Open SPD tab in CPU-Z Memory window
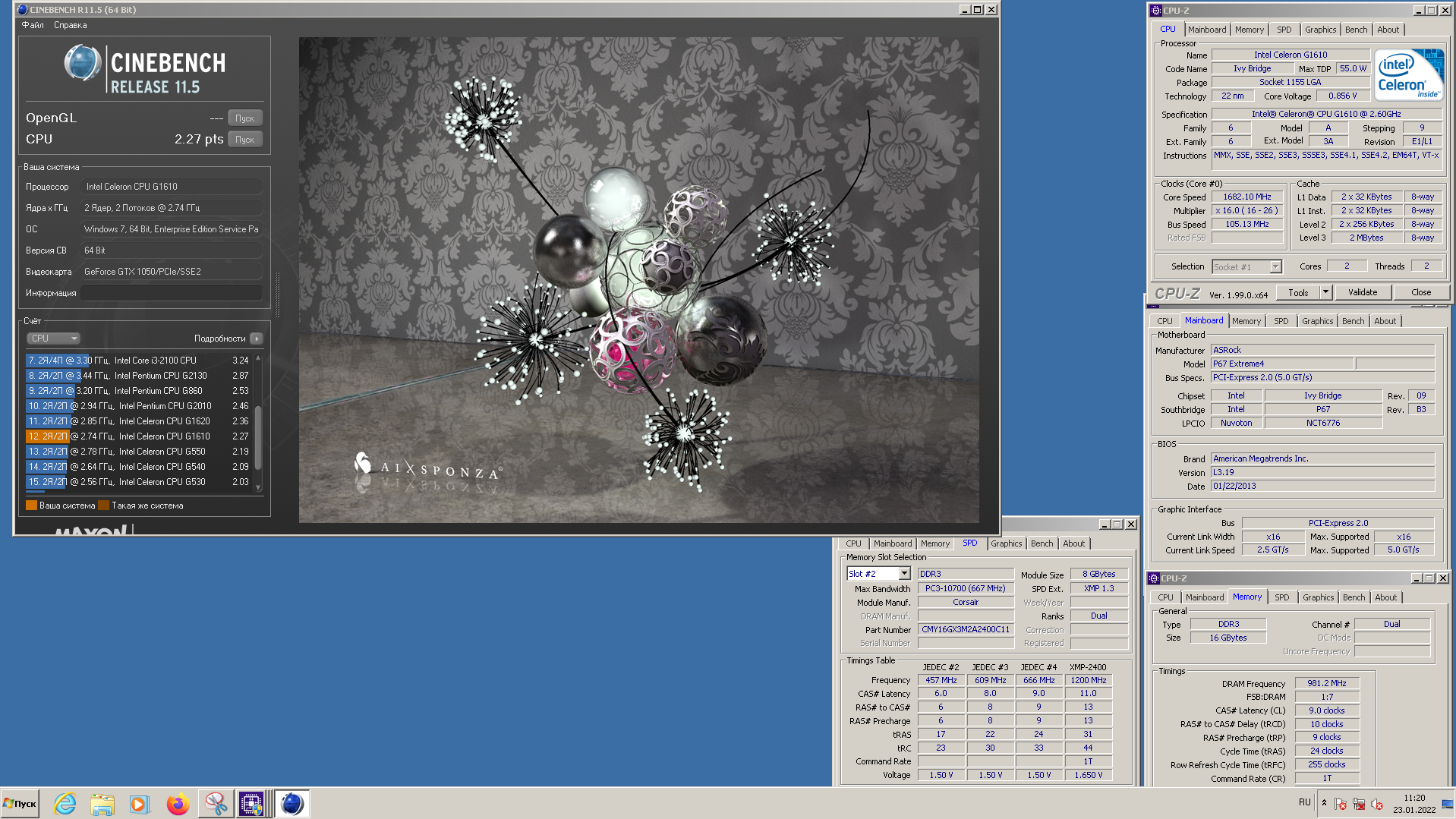 [1282, 597]
